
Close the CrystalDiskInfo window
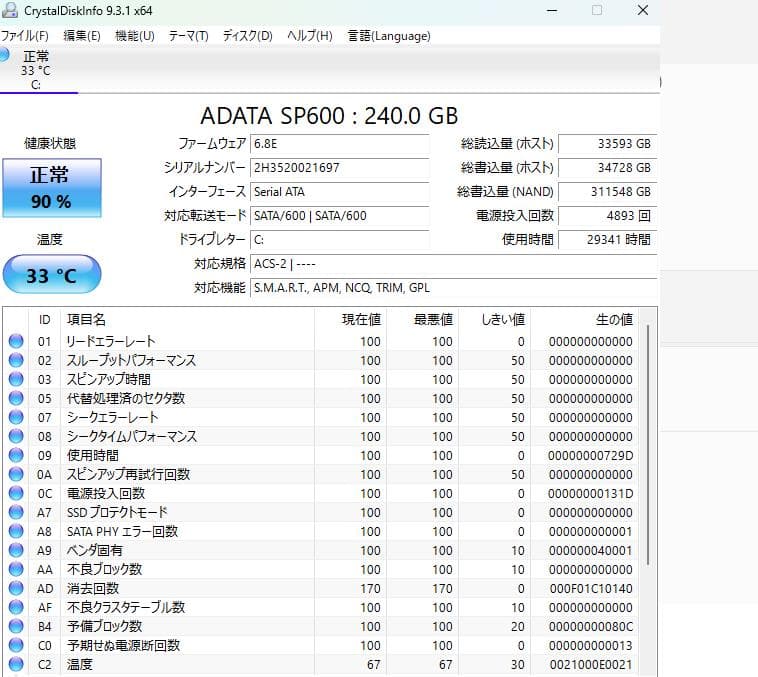[x=642, y=10]
